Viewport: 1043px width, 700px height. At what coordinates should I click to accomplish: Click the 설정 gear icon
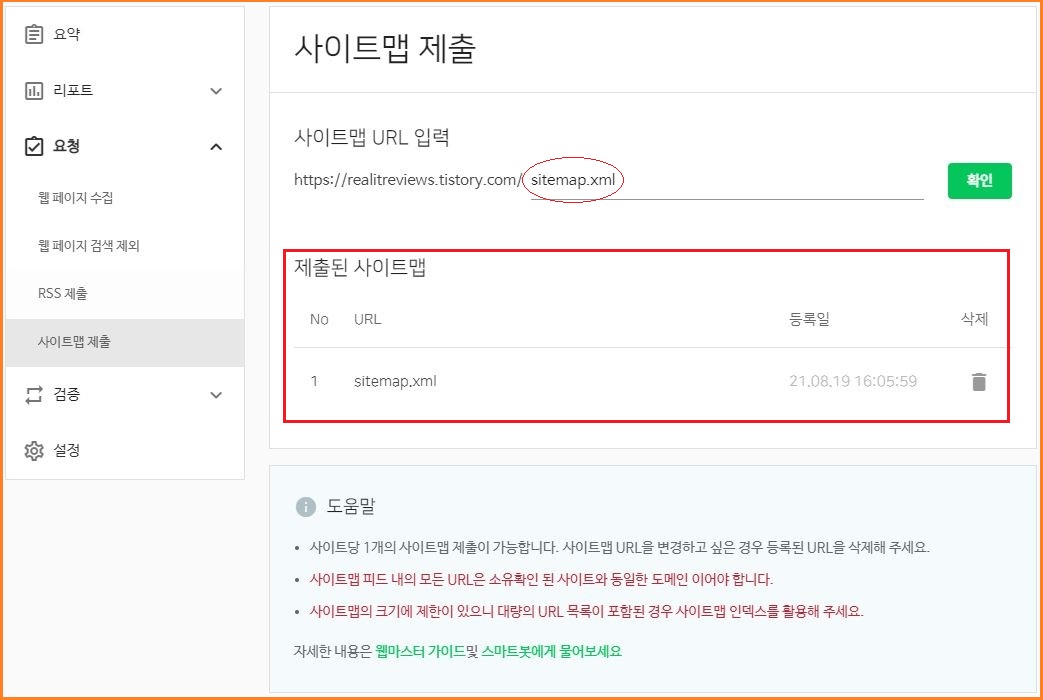(x=34, y=450)
